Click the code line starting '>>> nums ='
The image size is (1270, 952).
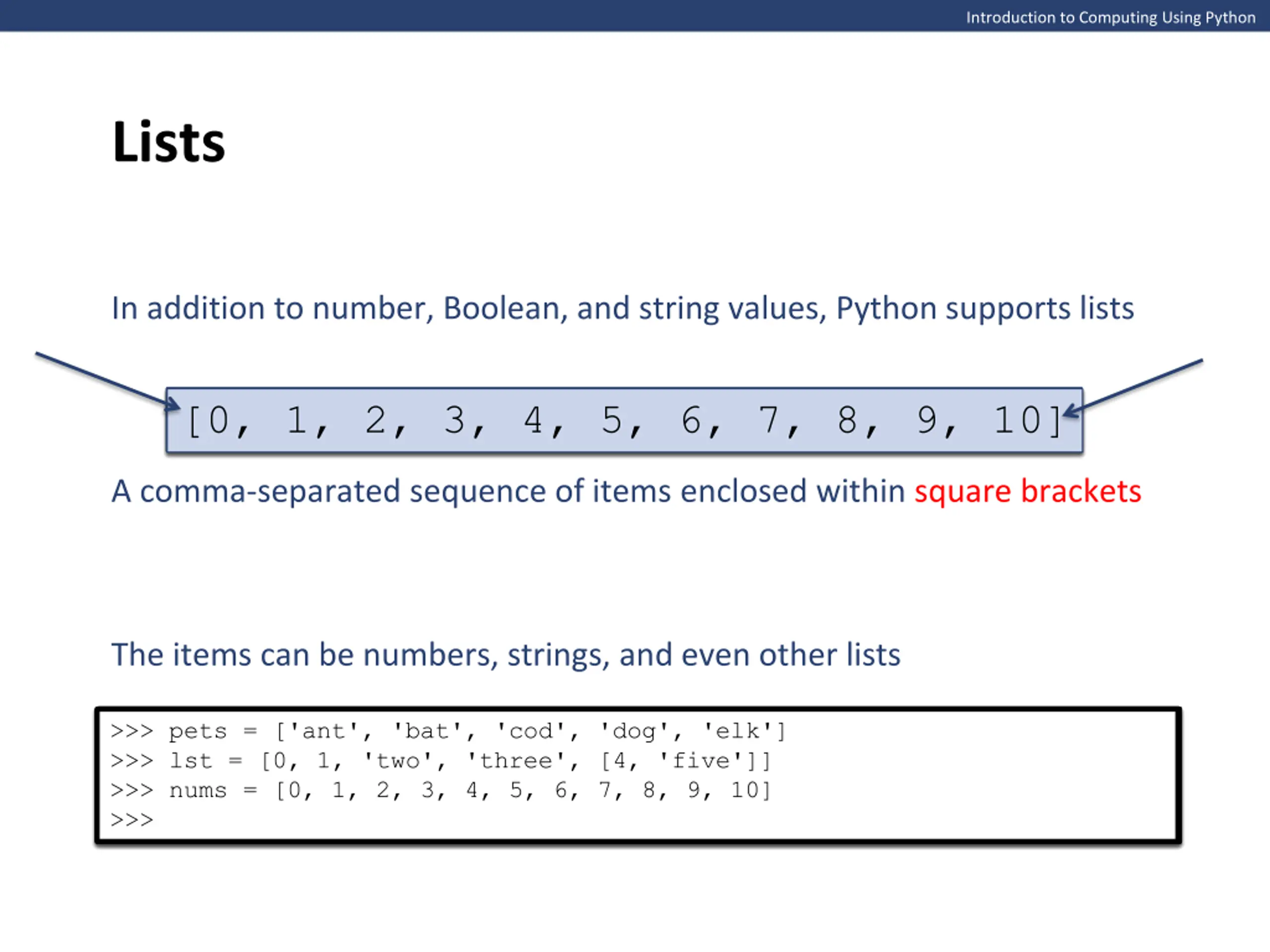tap(441, 791)
